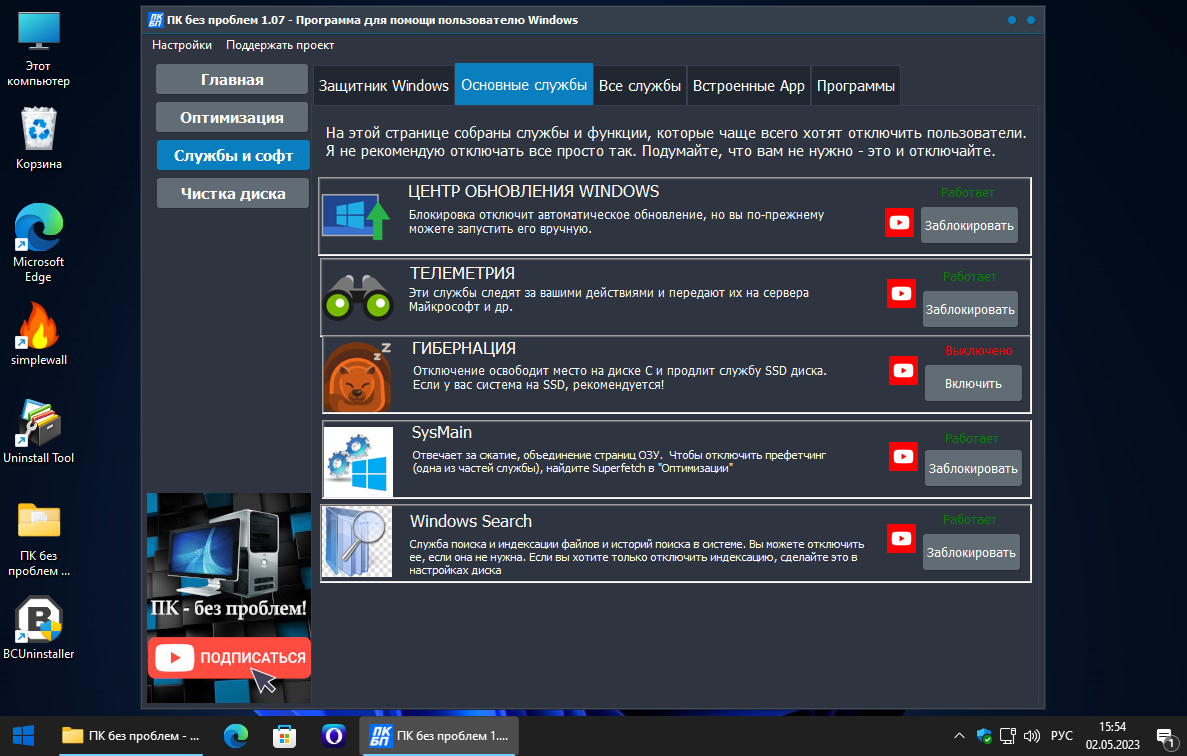Viewport: 1187px width, 756px height.
Task: Click the SysMain gears icon
Action: pos(358,461)
